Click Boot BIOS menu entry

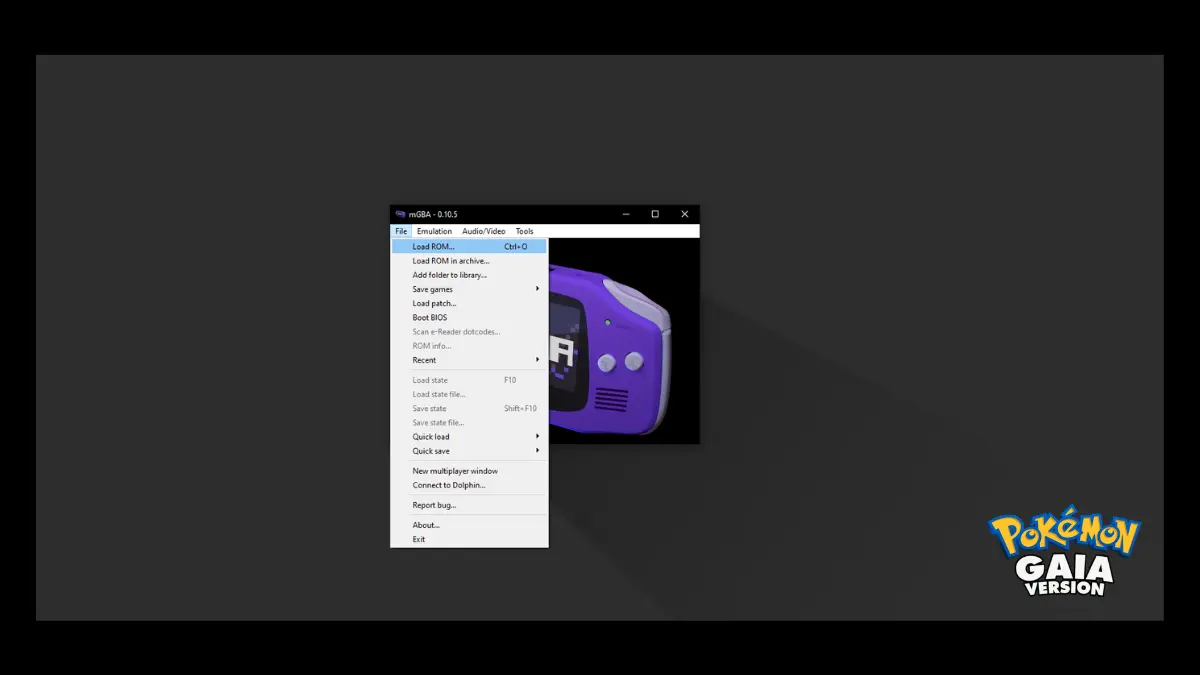coord(469,317)
